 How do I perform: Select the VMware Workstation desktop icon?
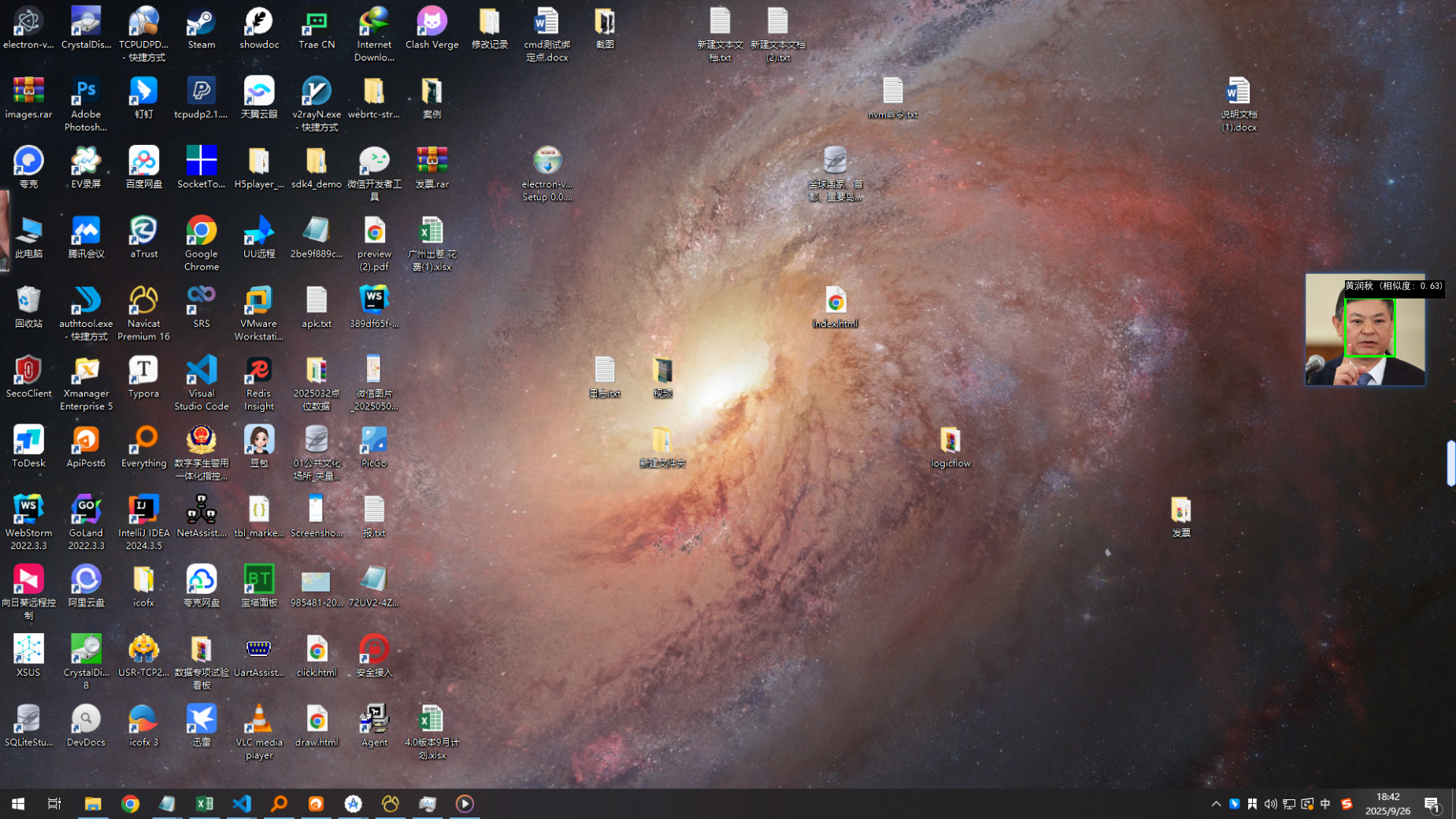pyautogui.click(x=259, y=306)
